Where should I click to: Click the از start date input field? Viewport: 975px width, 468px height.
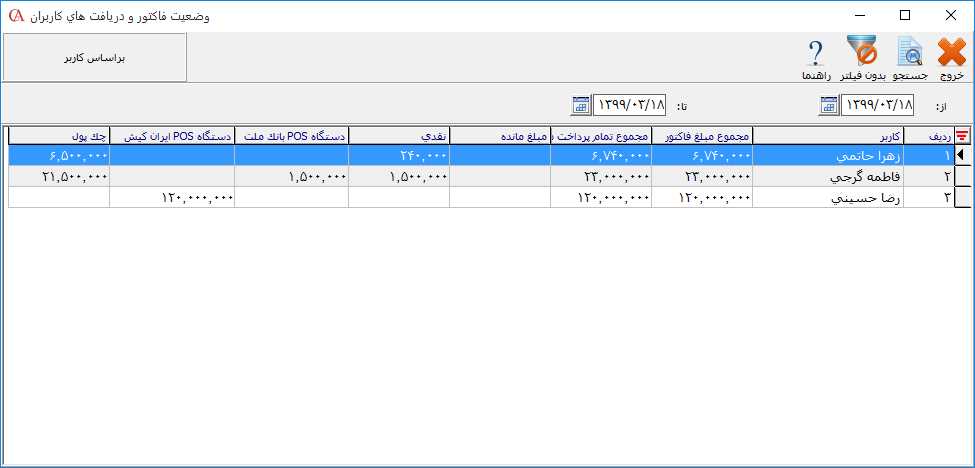click(x=878, y=105)
